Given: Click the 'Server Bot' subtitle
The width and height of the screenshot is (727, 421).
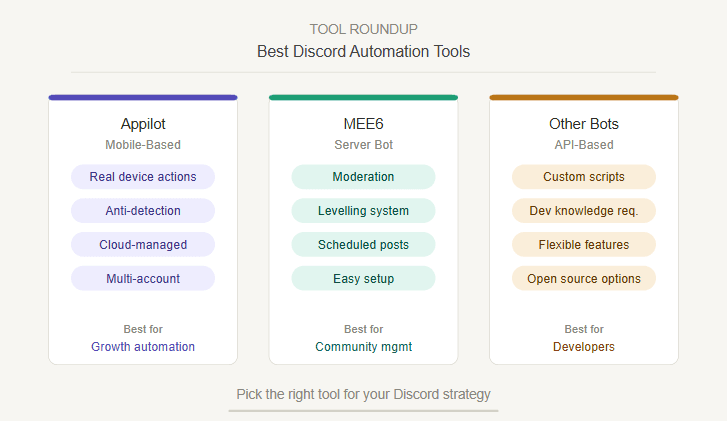Looking at the screenshot, I should [x=364, y=145].
